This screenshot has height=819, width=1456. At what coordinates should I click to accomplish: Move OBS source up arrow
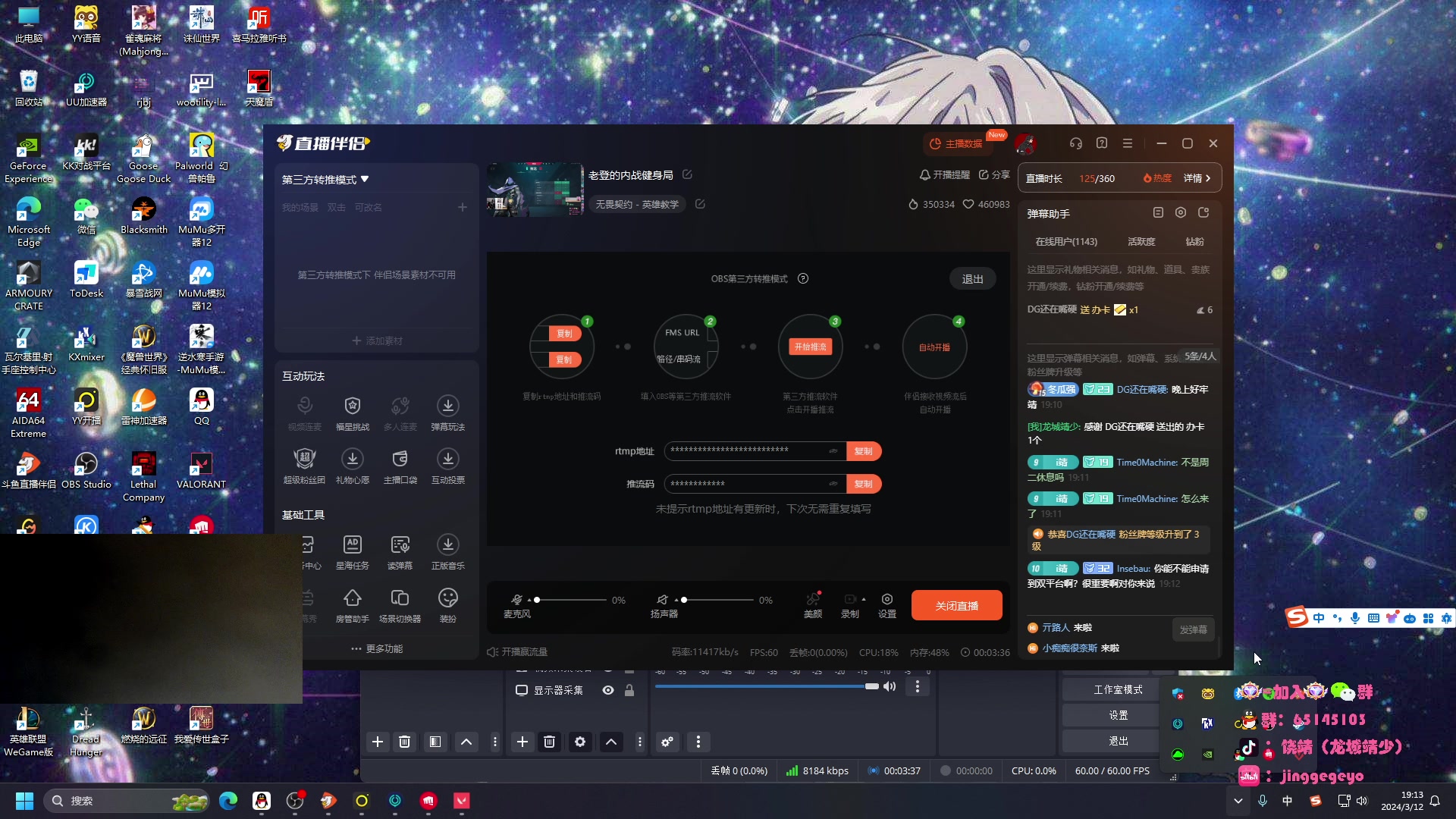611,742
